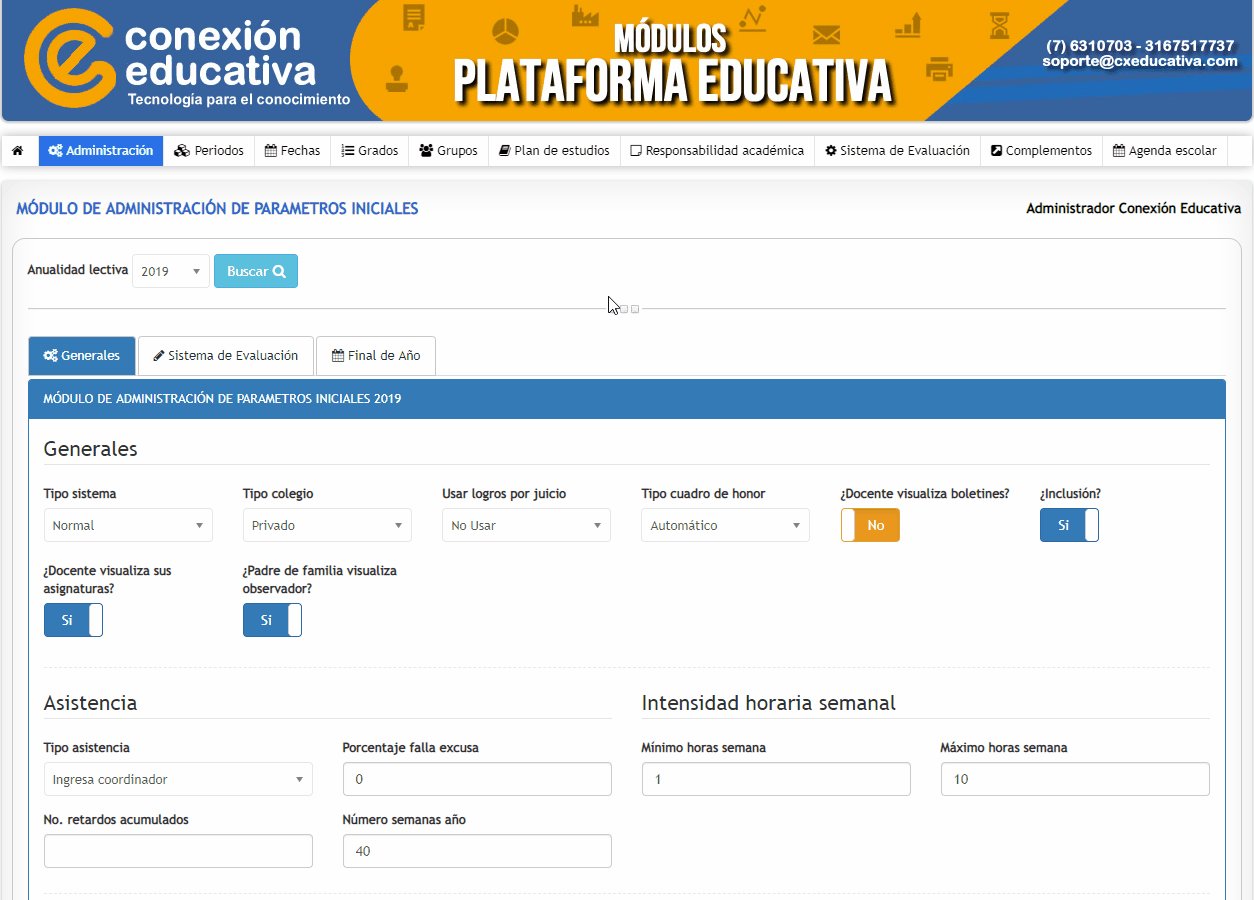Switch to the Final de Año tab
This screenshot has width=1254, height=900.
tap(375, 356)
